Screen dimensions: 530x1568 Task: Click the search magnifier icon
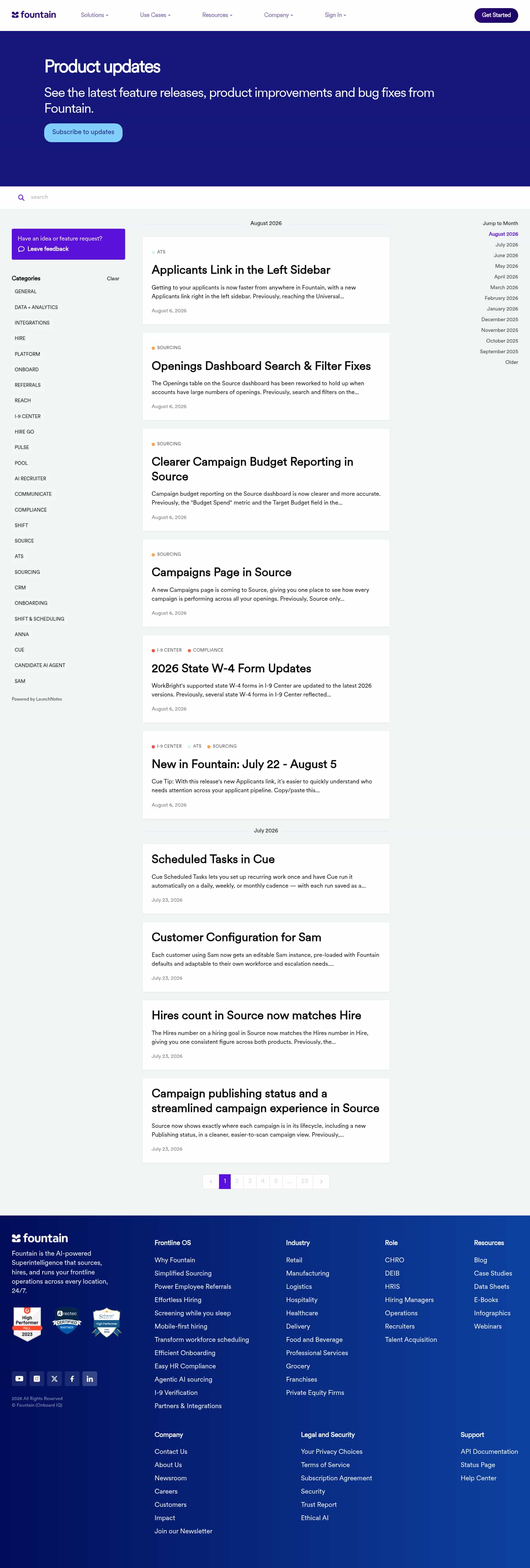[x=21, y=197]
